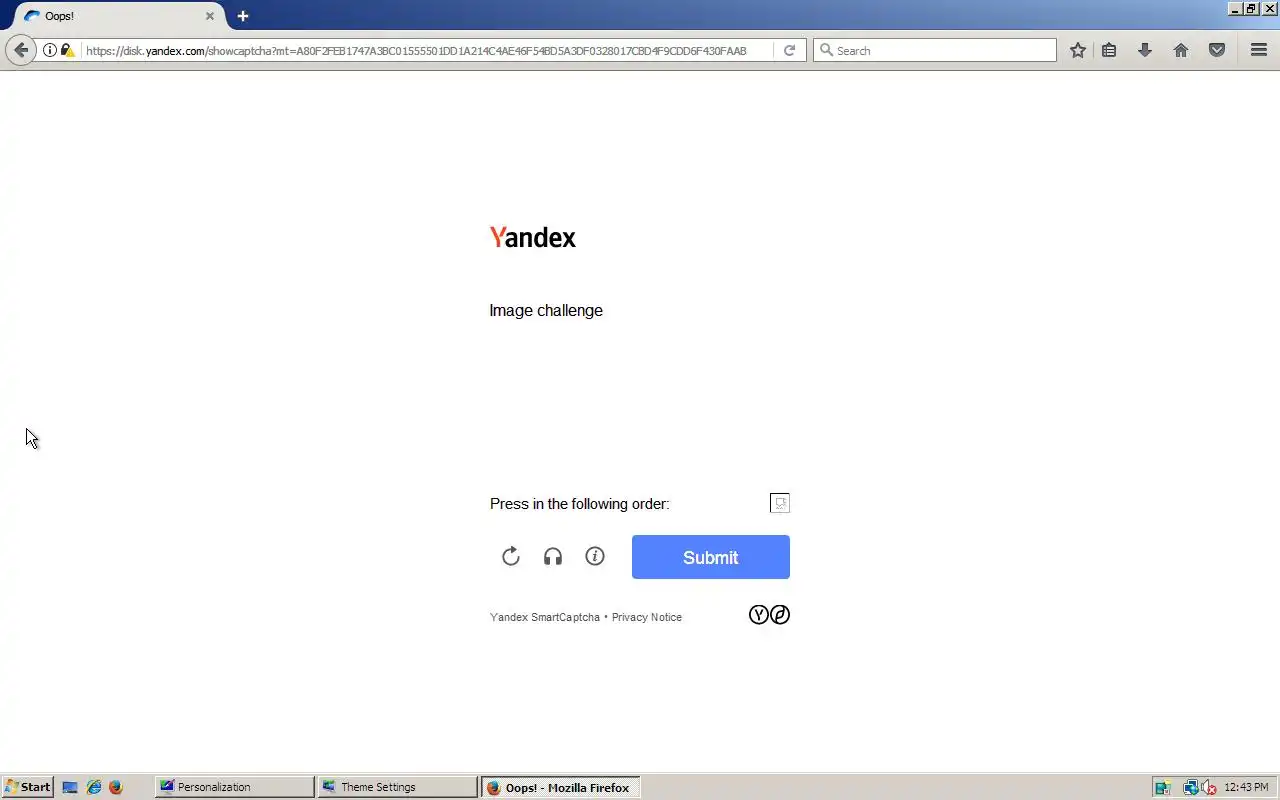Click the Yandex logos icon in footer
Viewport: 1280px width, 800px height.
pos(769,615)
